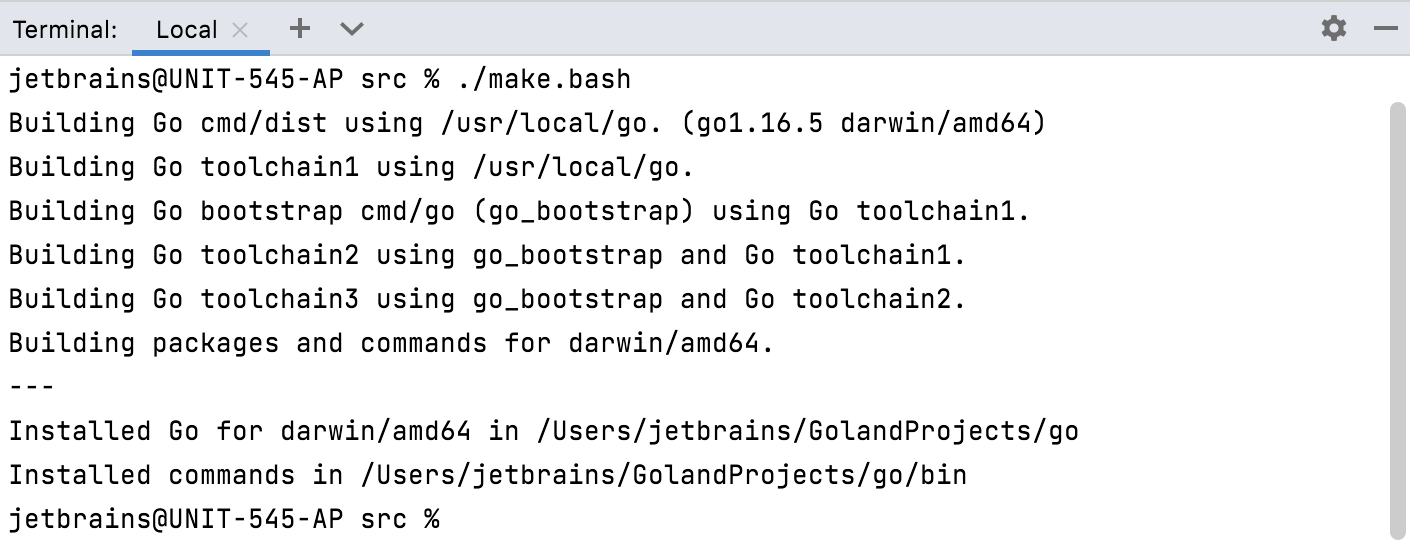Image resolution: width=1410 pixels, height=546 pixels.
Task: Switch to the Local tab
Action: tap(186, 30)
